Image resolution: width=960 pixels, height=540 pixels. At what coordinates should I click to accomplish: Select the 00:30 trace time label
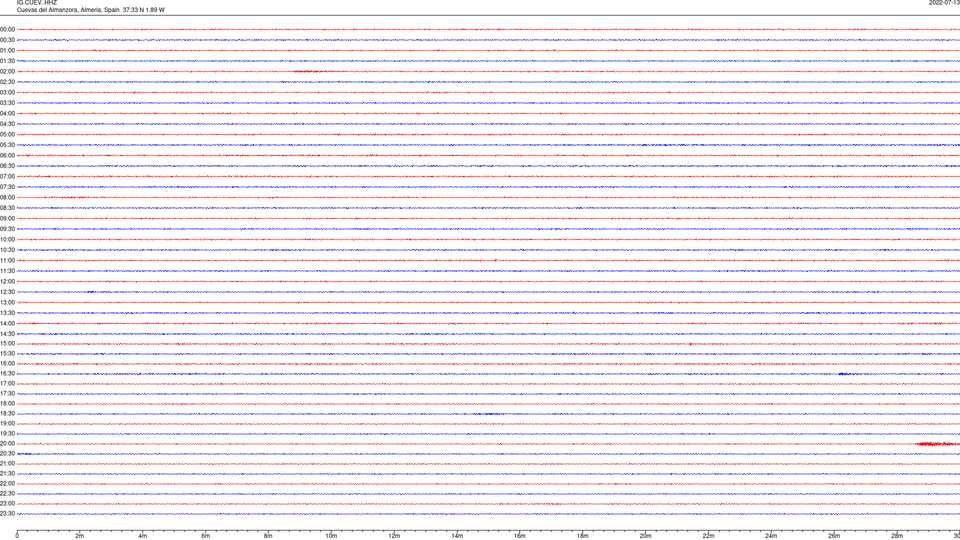[7, 40]
